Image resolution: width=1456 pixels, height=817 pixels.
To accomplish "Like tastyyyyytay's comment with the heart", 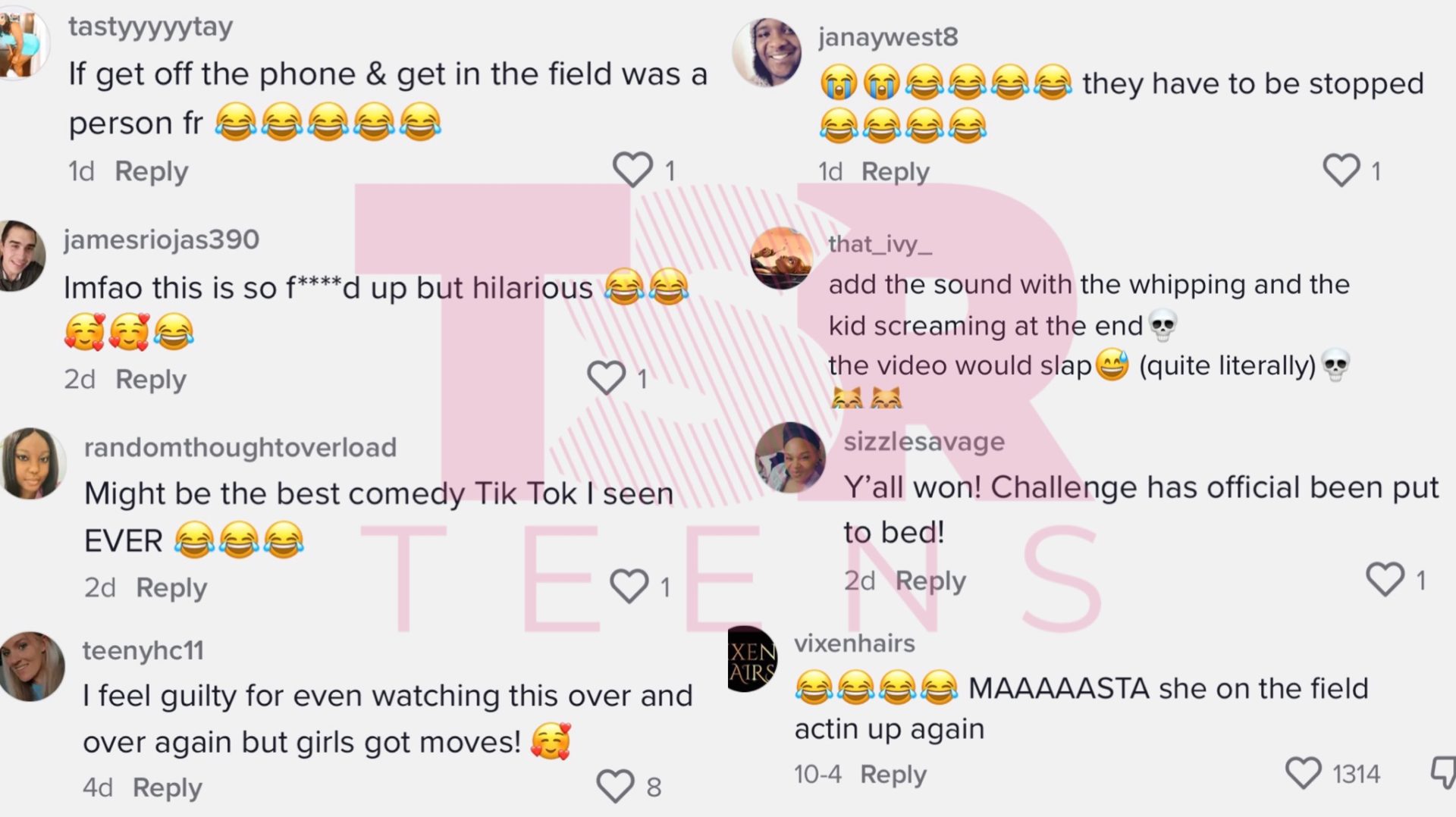I will (x=632, y=170).
